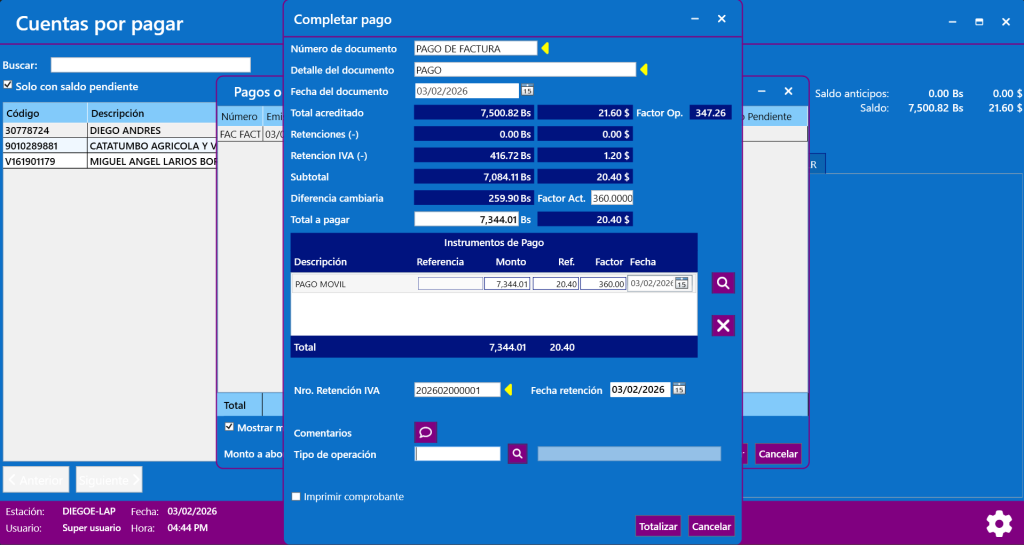
Task: Open PAGO MOVIL row date picker
Action: tap(681, 284)
